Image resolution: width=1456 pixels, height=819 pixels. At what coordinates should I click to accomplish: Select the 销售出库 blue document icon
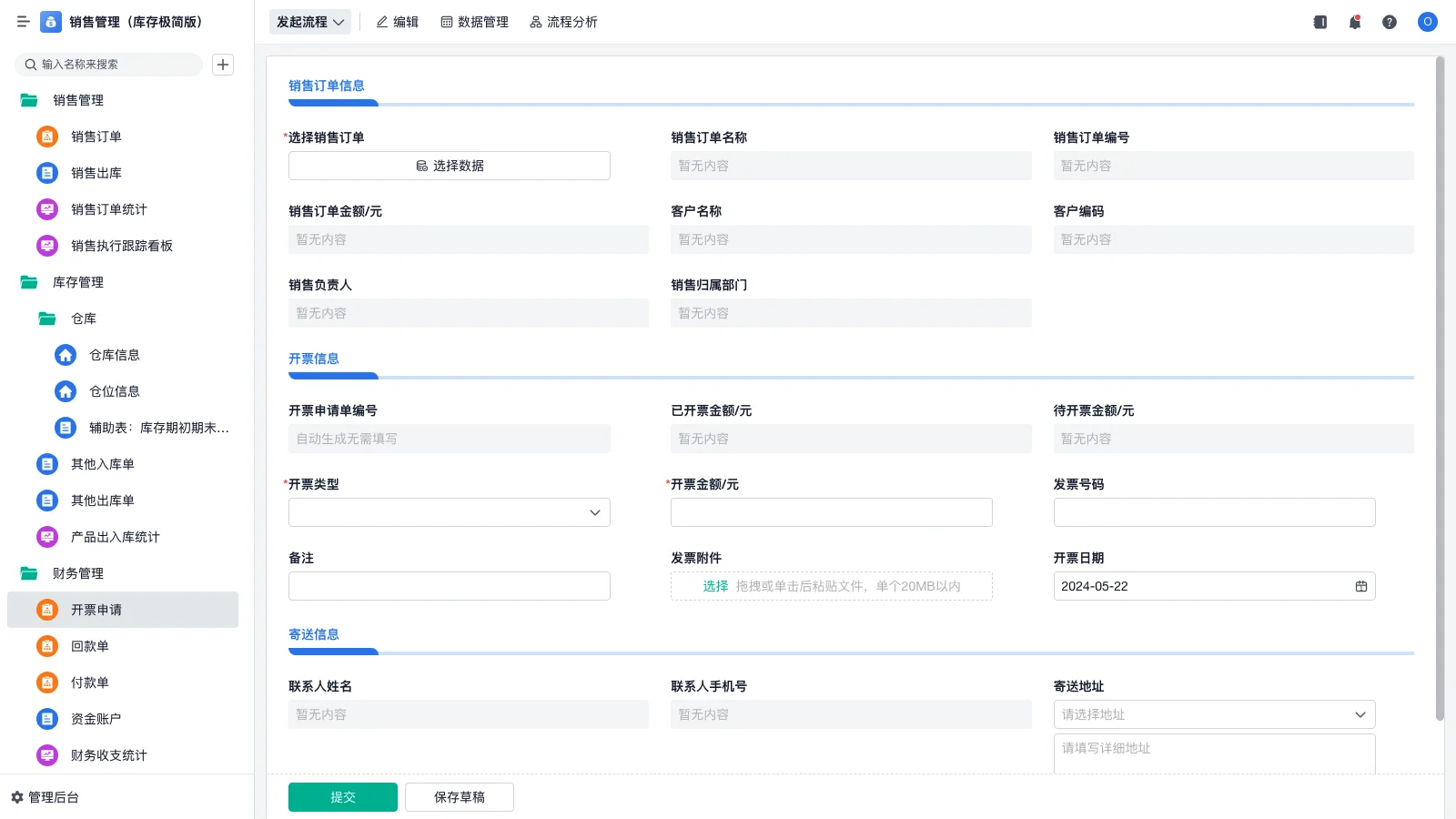(46, 173)
